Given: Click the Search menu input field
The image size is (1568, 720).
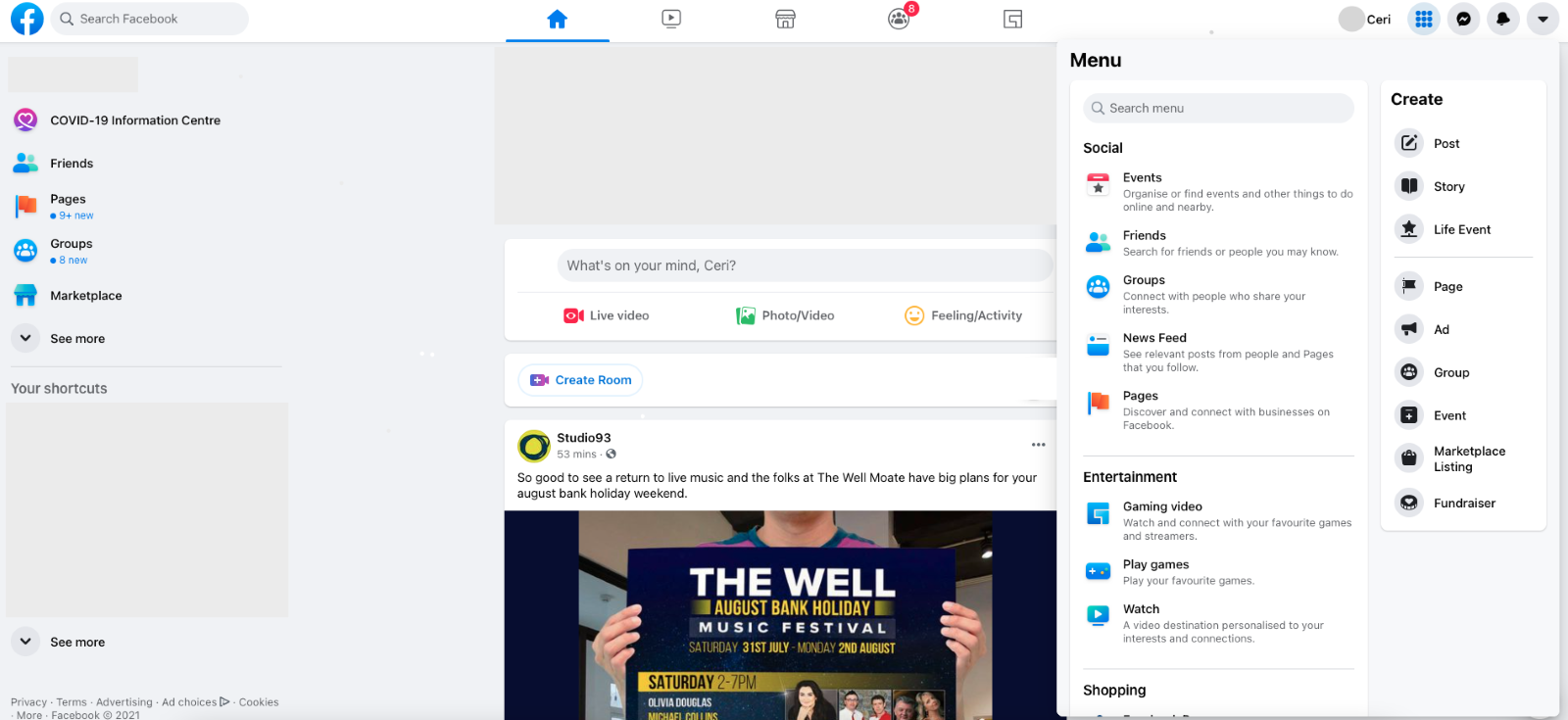Looking at the screenshot, I should coord(1219,108).
